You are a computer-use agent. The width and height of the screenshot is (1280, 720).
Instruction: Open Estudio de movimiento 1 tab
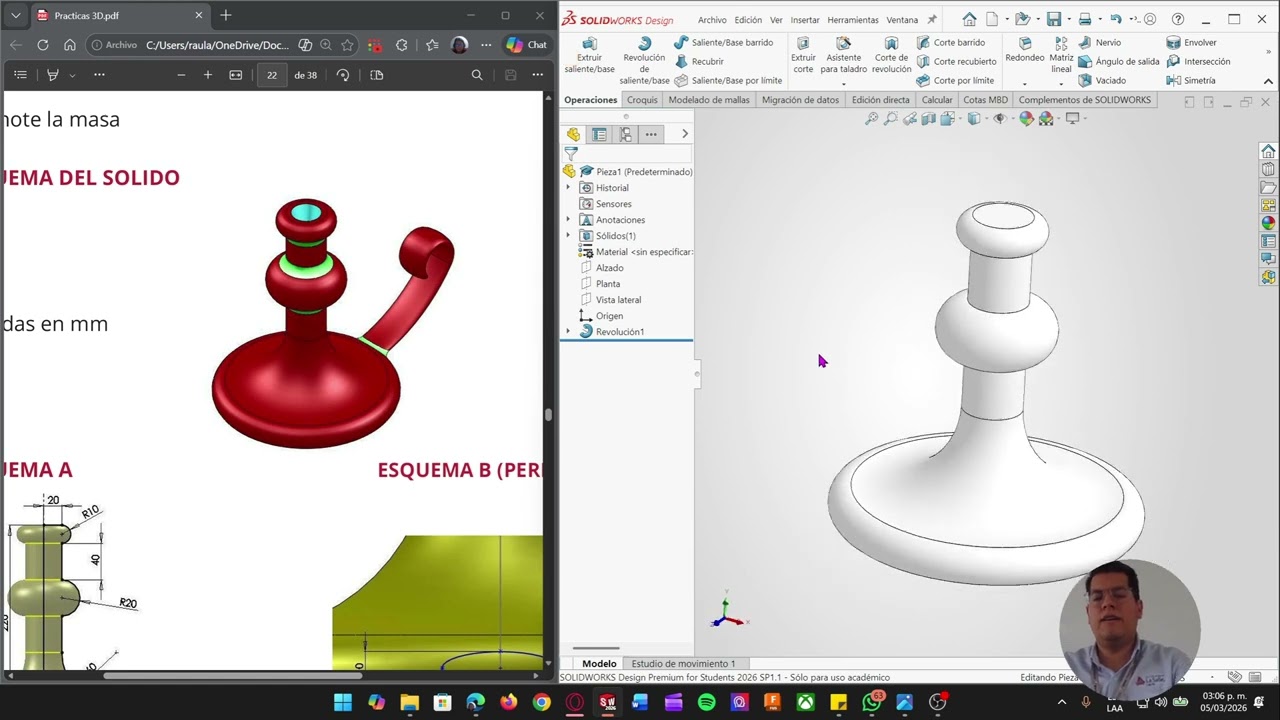(x=683, y=664)
